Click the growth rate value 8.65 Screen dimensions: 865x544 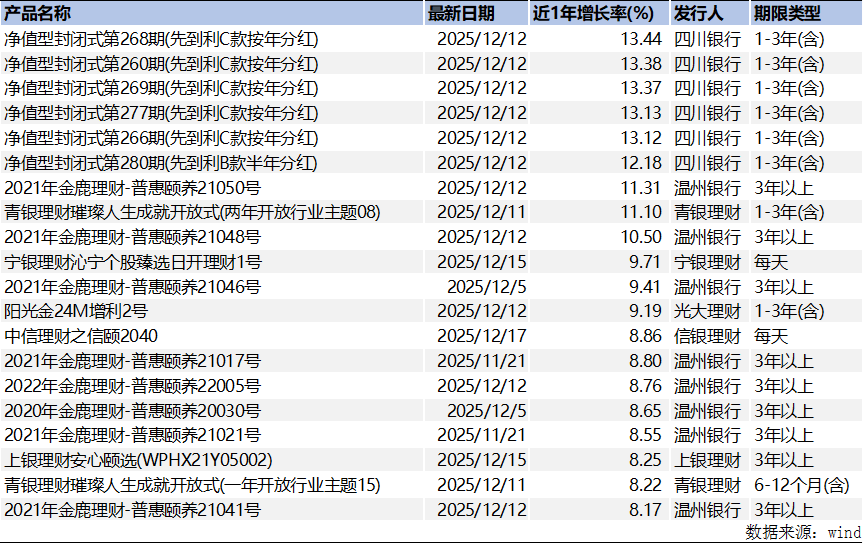(x=645, y=411)
